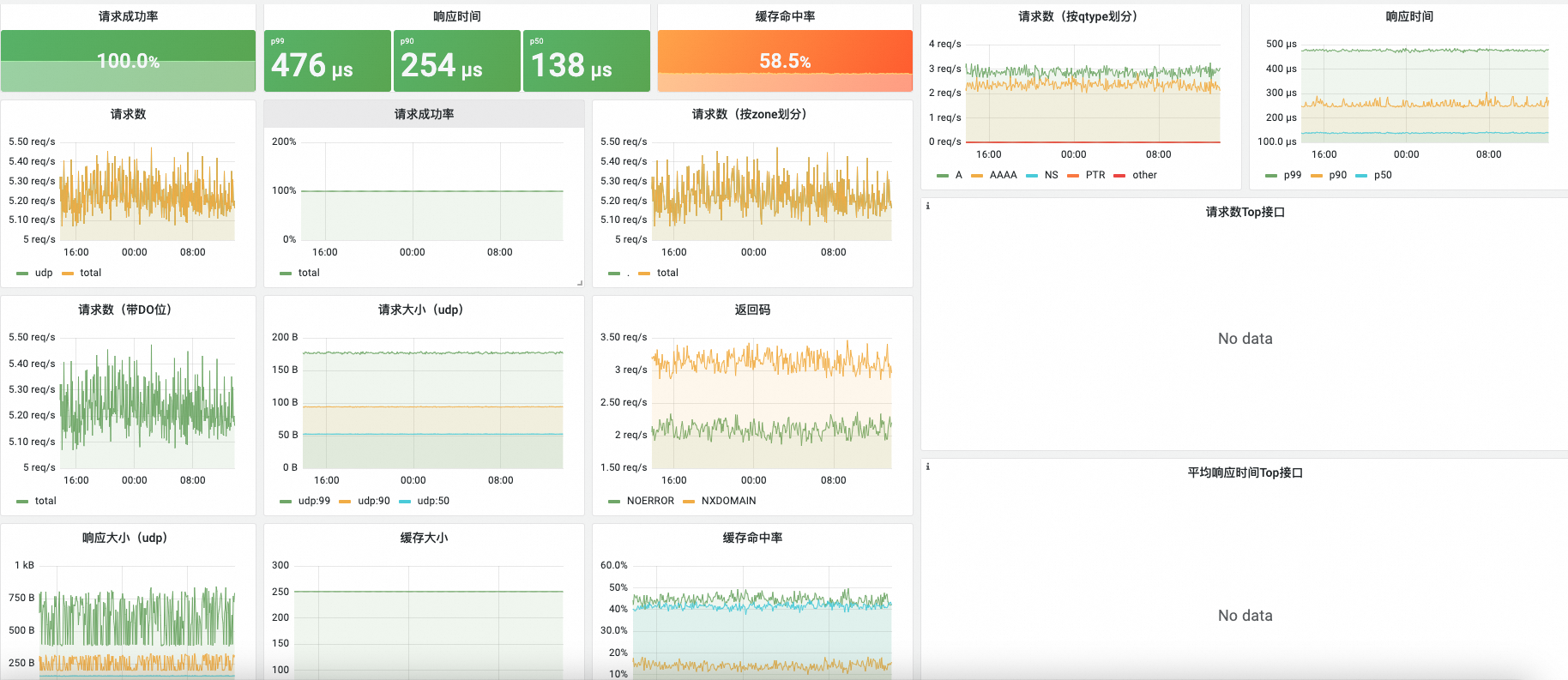Toggle NOERROR series in 返回码 legend
1568x680 pixels.
650,501
